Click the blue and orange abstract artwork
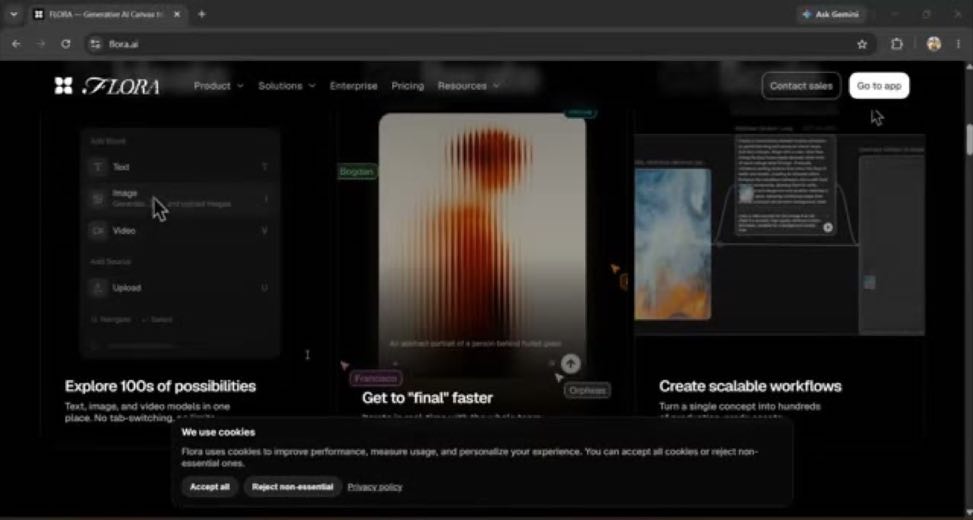This screenshot has width=973, height=520. tap(673, 244)
